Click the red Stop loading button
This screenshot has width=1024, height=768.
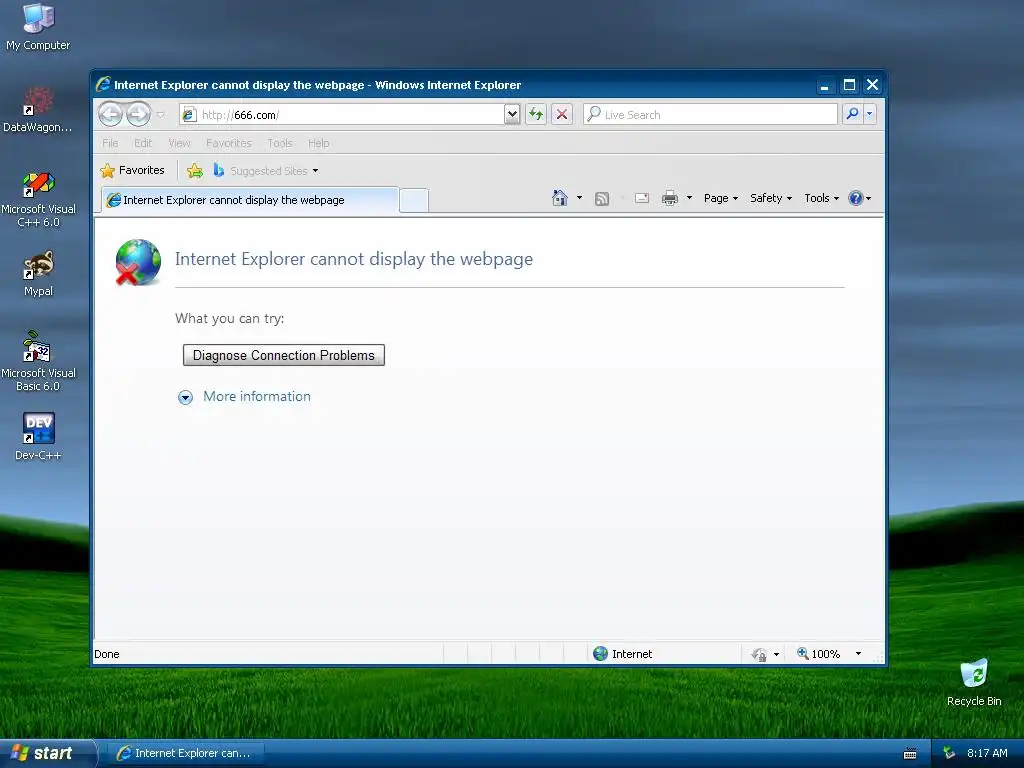(x=562, y=114)
